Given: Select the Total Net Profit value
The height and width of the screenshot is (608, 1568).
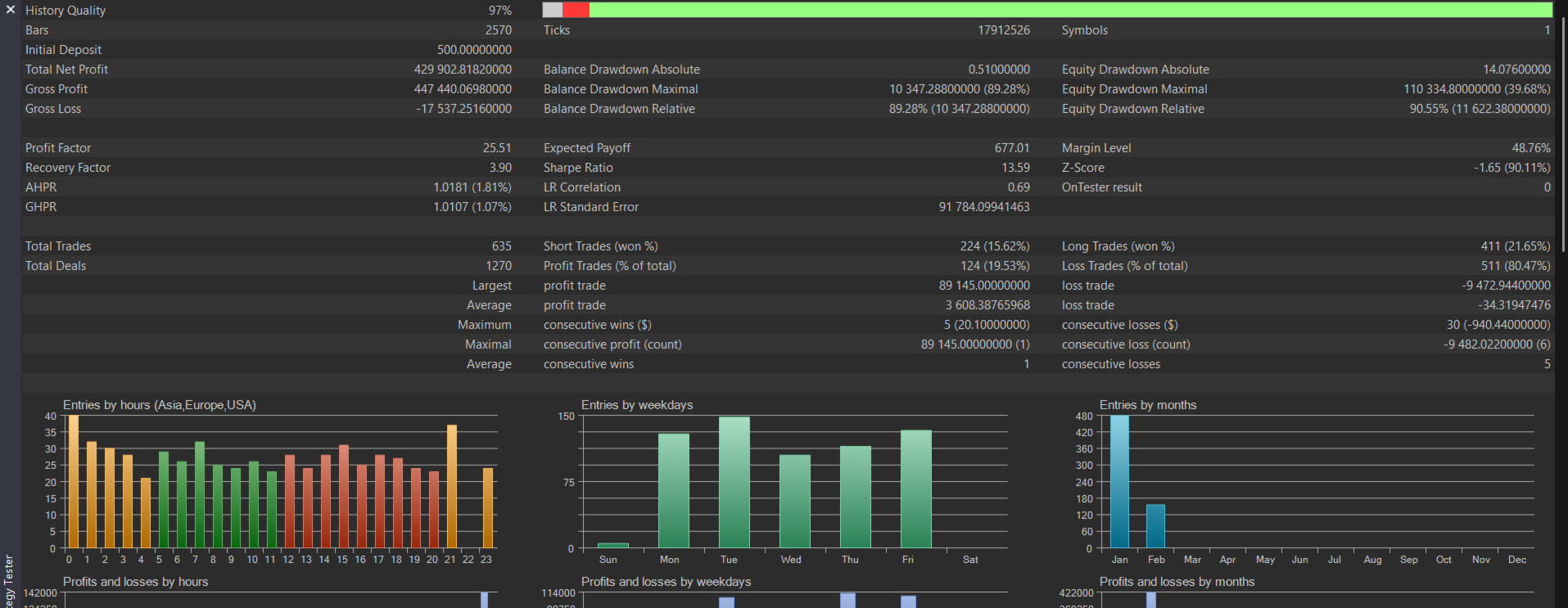Looking at the screenshot, I should click(463, 70).
